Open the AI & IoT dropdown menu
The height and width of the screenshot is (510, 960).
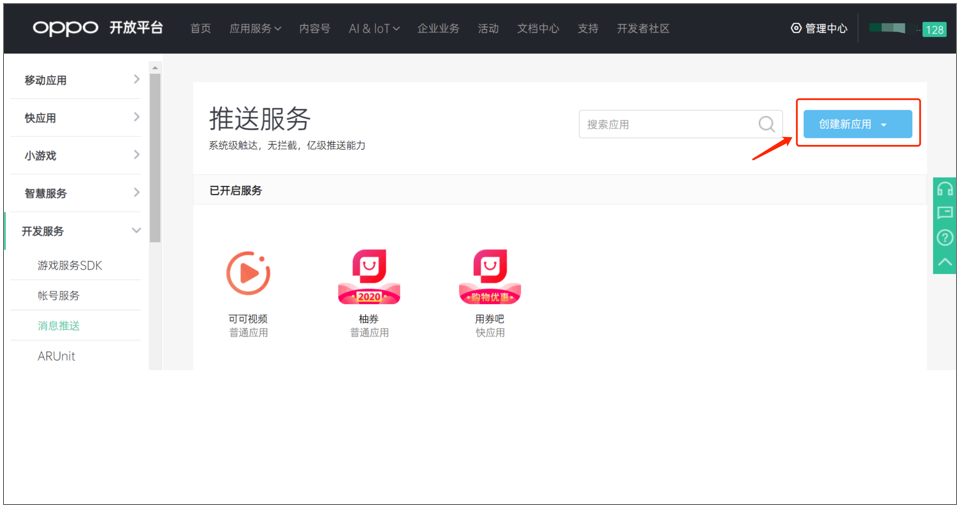(374, 29)
